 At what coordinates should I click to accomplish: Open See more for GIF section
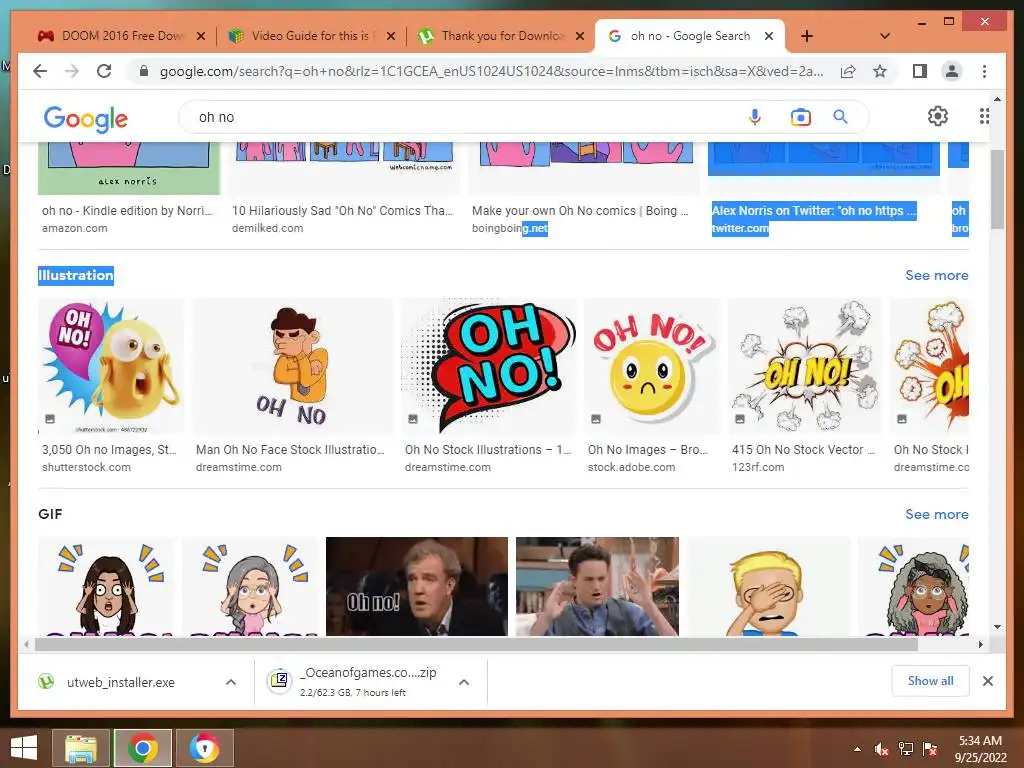pos(936,514)
